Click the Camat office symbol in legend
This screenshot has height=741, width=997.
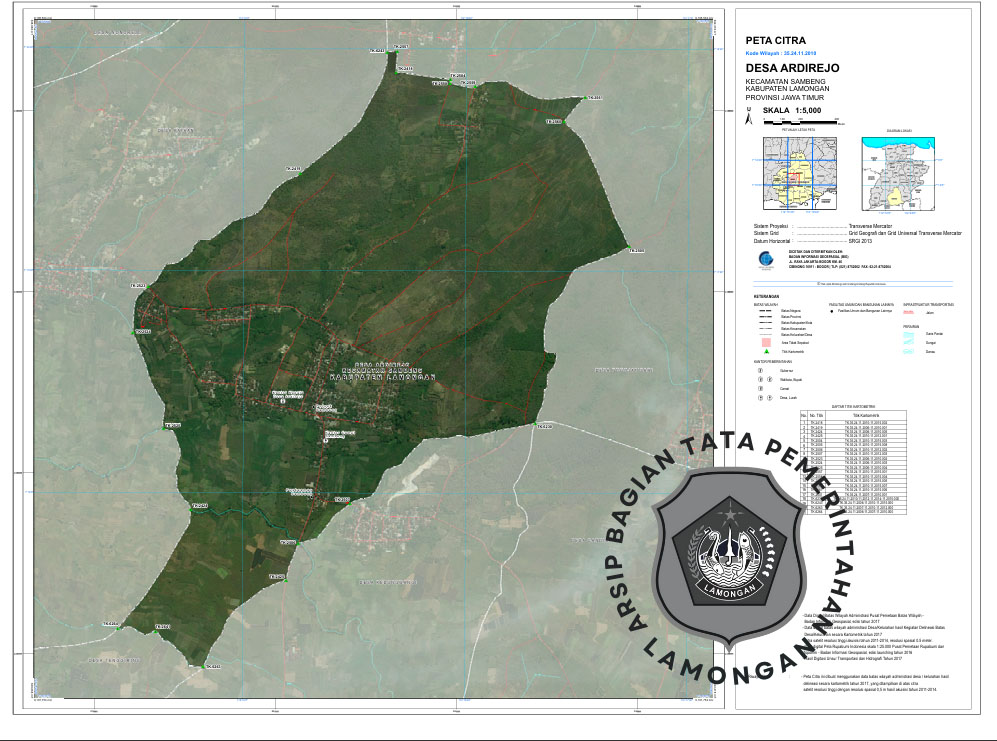click(x=760, y=389)
